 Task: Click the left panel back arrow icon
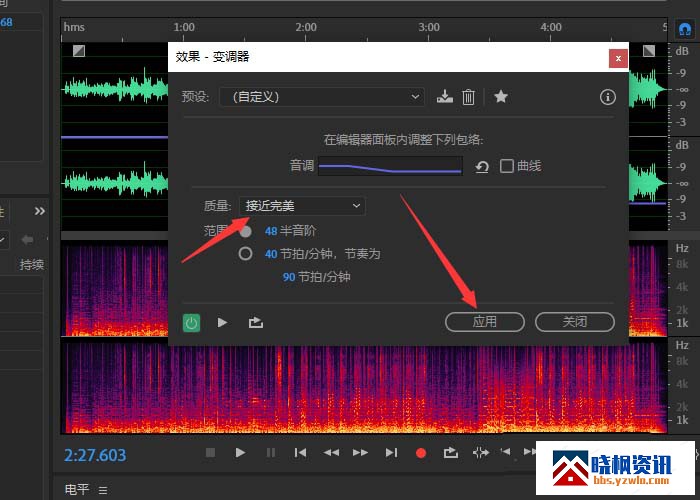tap(27, 240)
